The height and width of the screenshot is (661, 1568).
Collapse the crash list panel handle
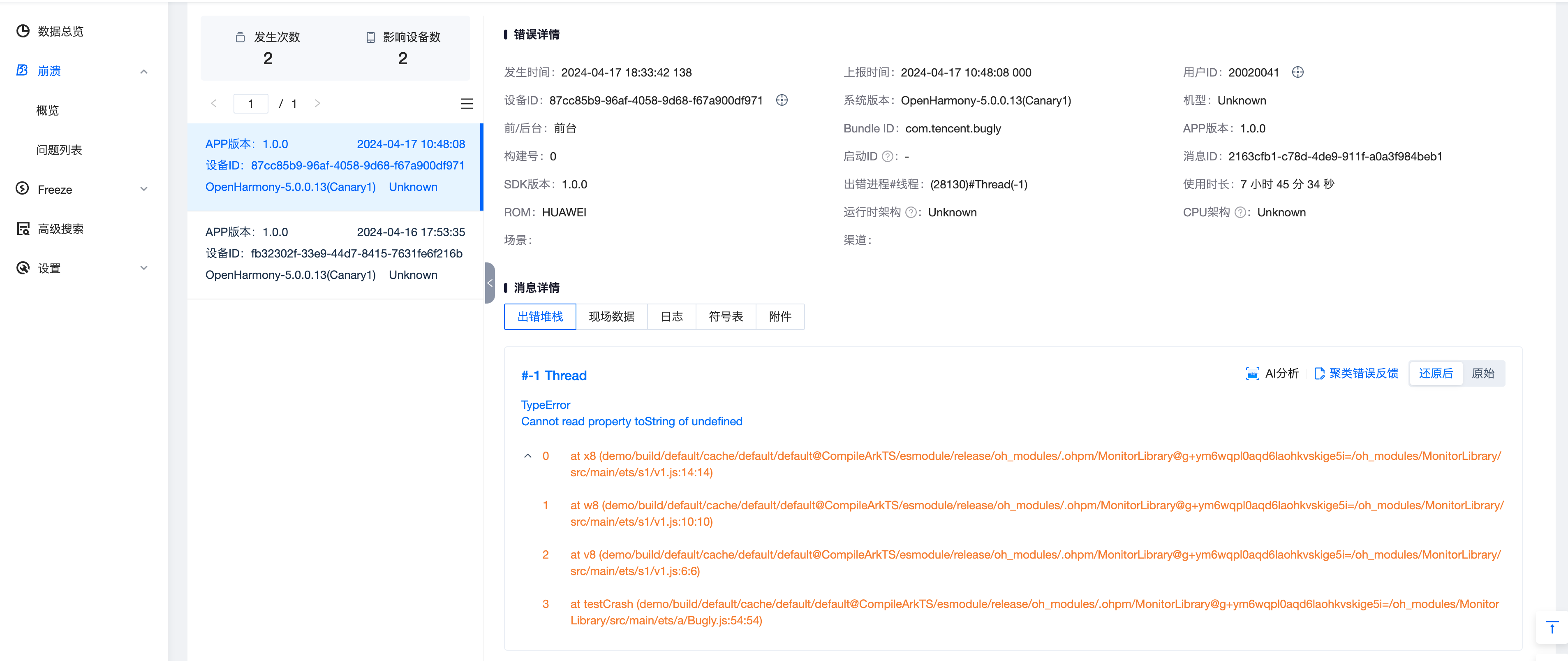(x=489, y=283)
